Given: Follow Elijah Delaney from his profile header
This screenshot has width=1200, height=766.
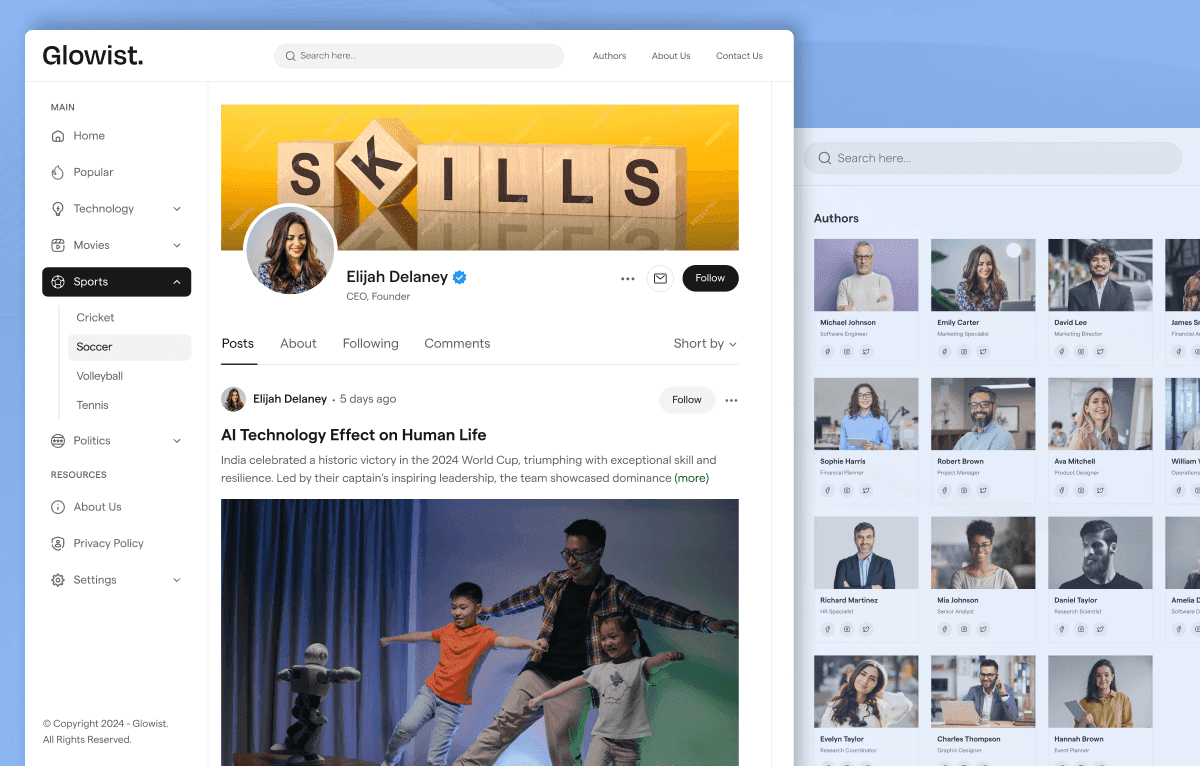Looking at the screenshot, I should pos(710,278).
